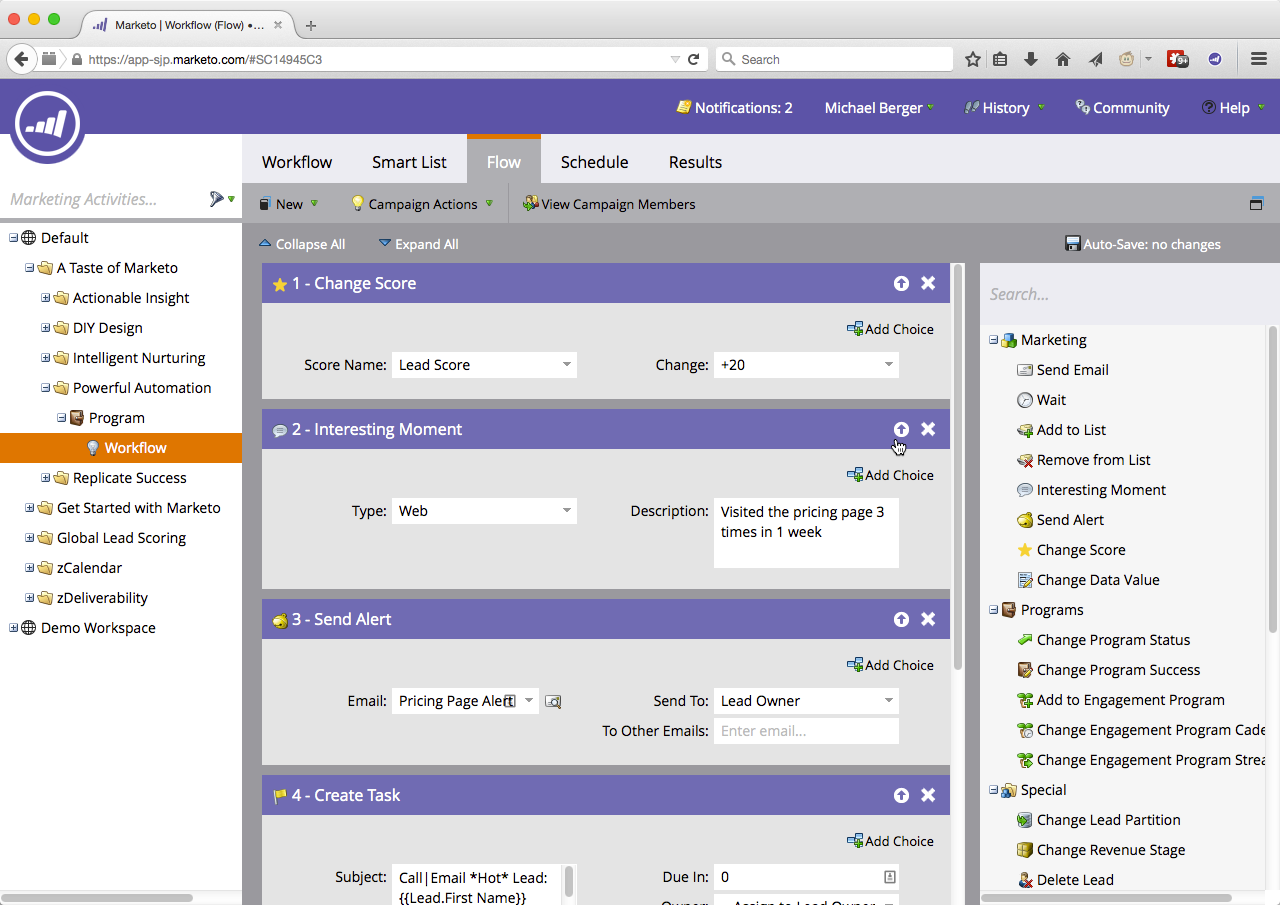Screen dimensions: 1280x905
Task: Open email preview for Pricing Page Alert
Action: pos(553,701)
